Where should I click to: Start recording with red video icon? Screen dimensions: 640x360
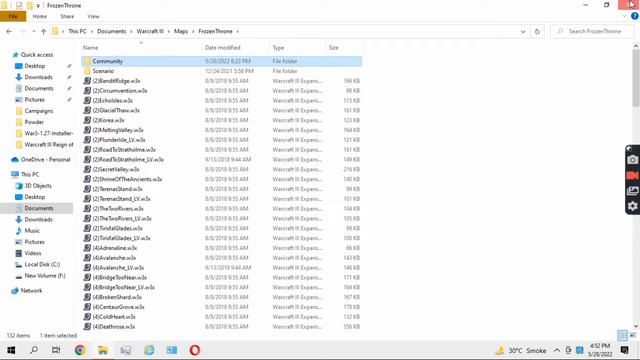click(x=632, y=176)
